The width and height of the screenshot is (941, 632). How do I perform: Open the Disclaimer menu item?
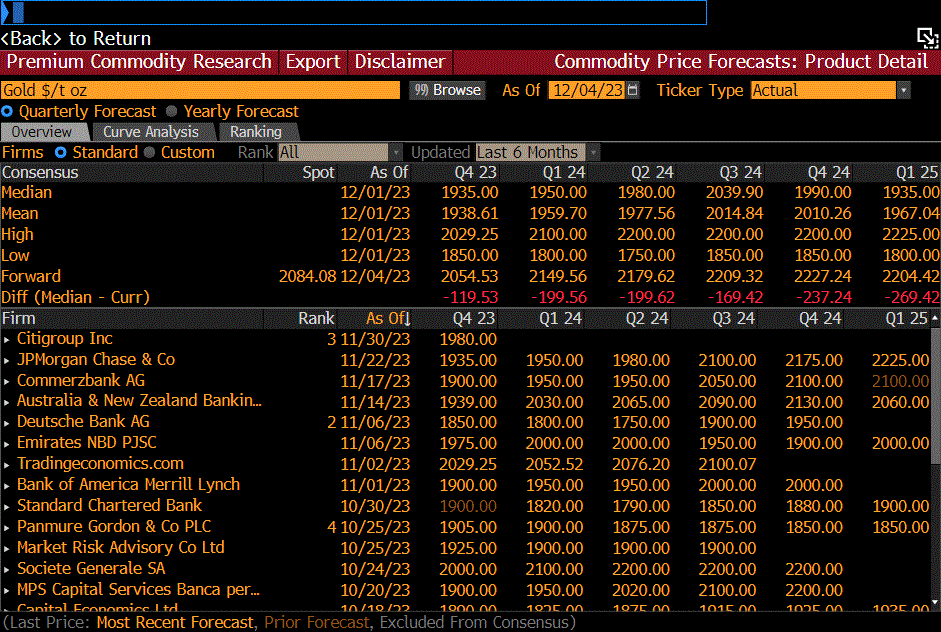[400, 62]
